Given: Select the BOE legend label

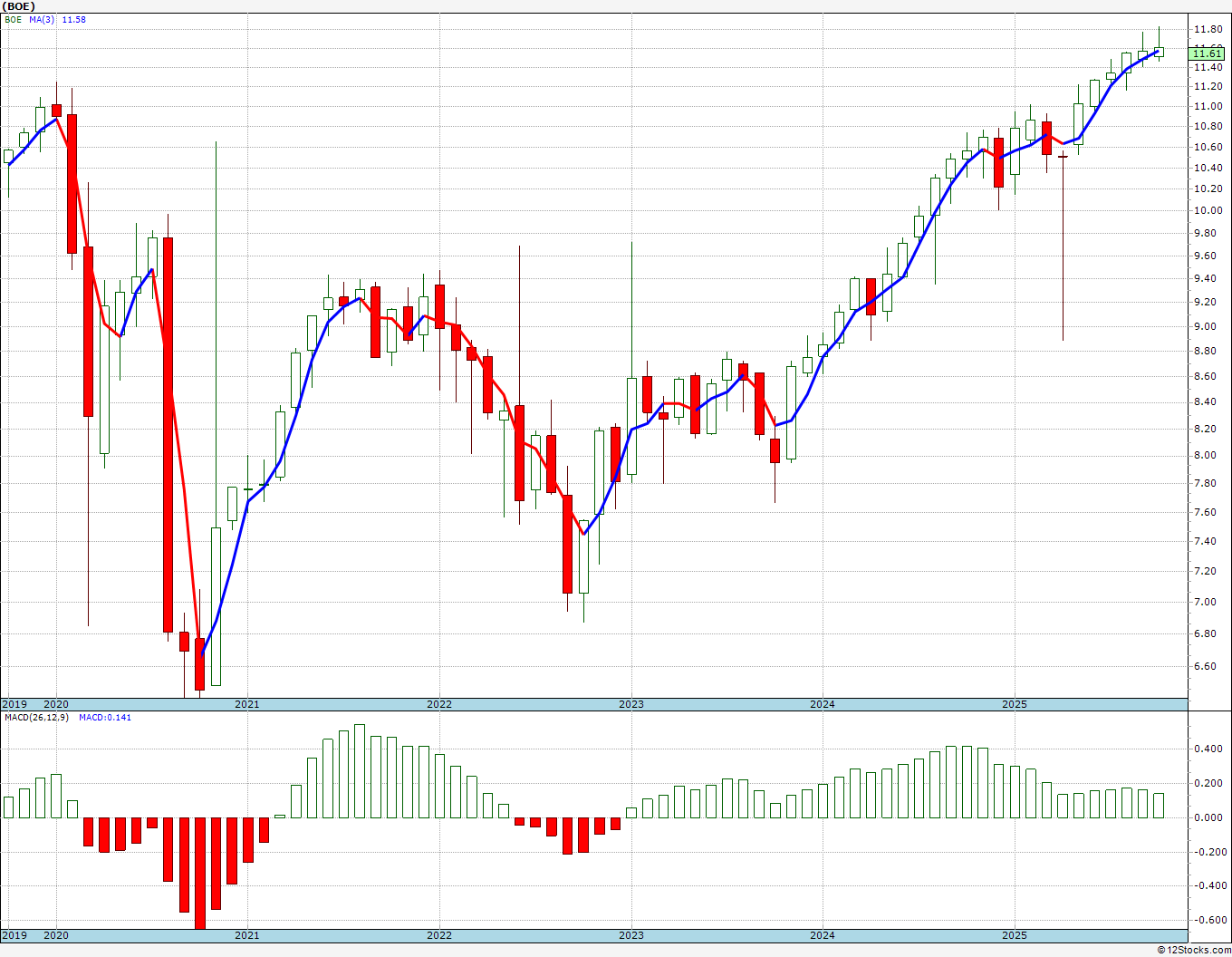Looking at the screenshot, I should 12,19.
